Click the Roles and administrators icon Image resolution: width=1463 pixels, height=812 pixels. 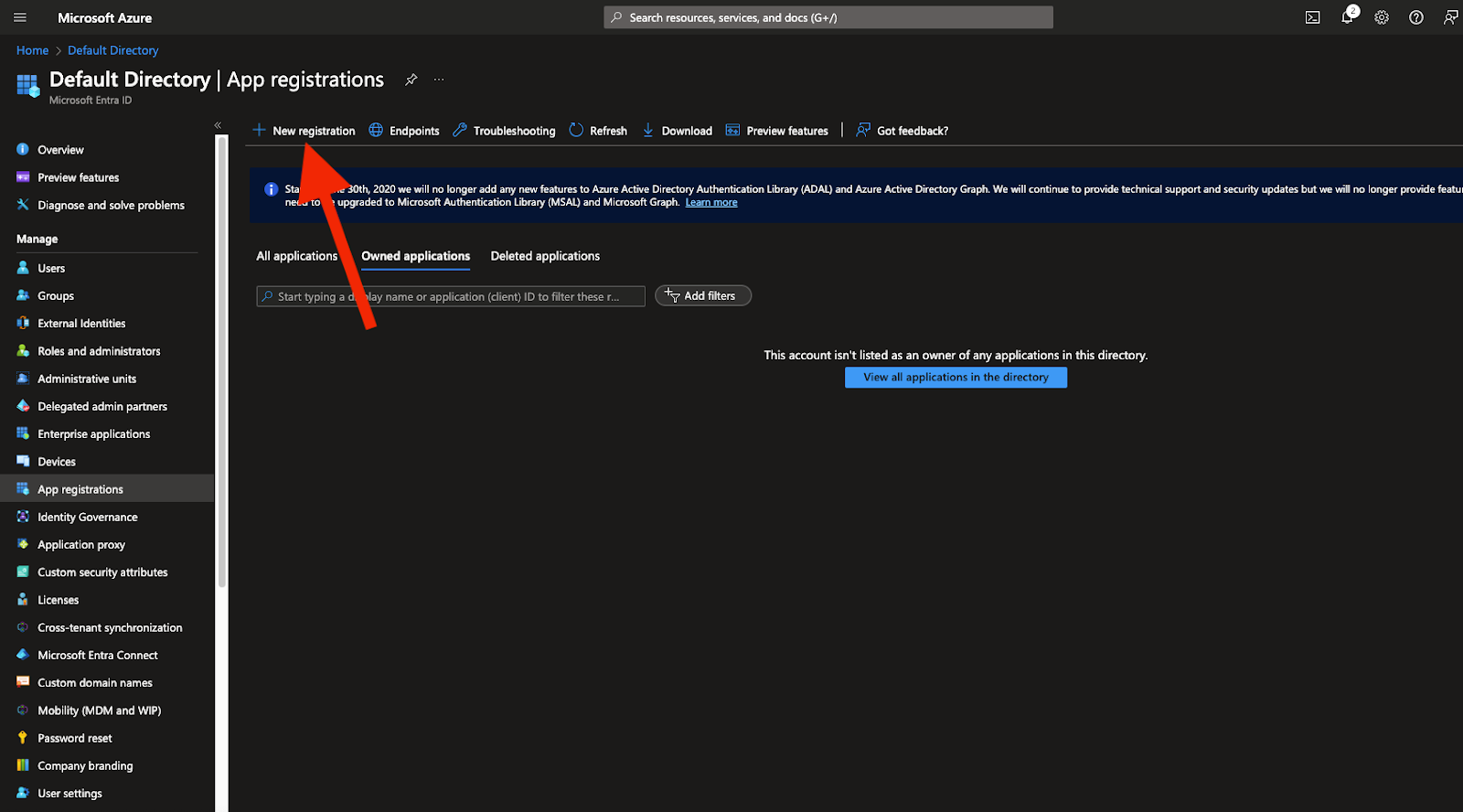(23, 350)
